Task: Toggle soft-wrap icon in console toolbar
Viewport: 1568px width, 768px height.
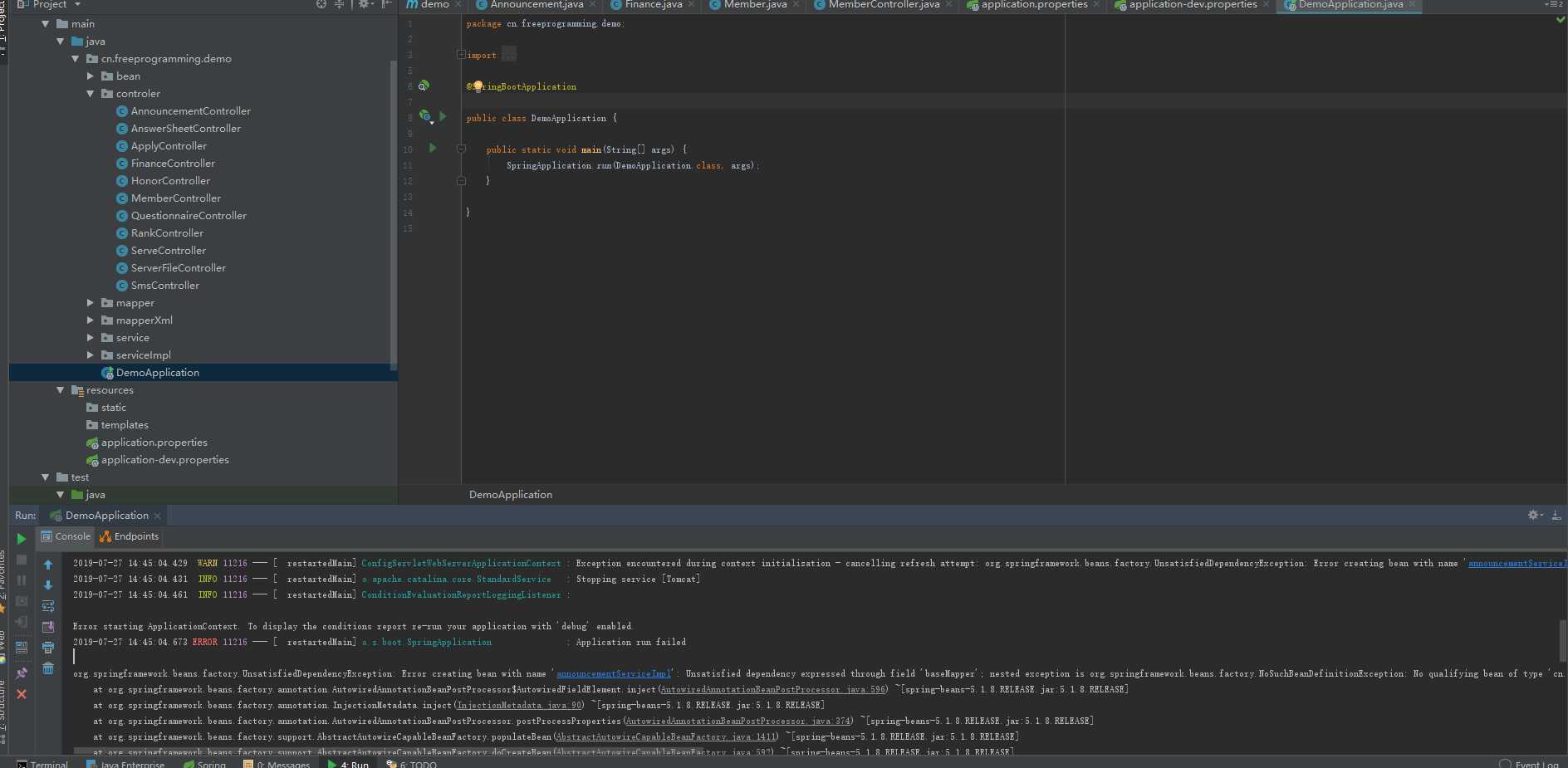Action: click(x=48, y=606)
